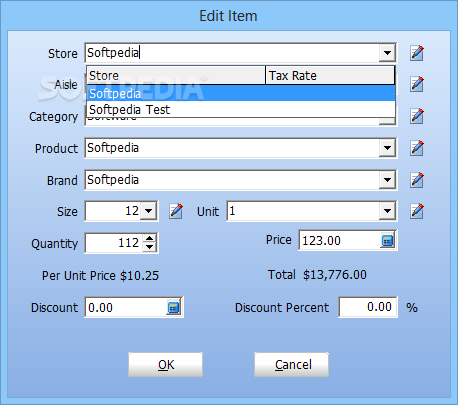
Task: Click the edit pencil icon beside Brand
Action: point(417,180)
